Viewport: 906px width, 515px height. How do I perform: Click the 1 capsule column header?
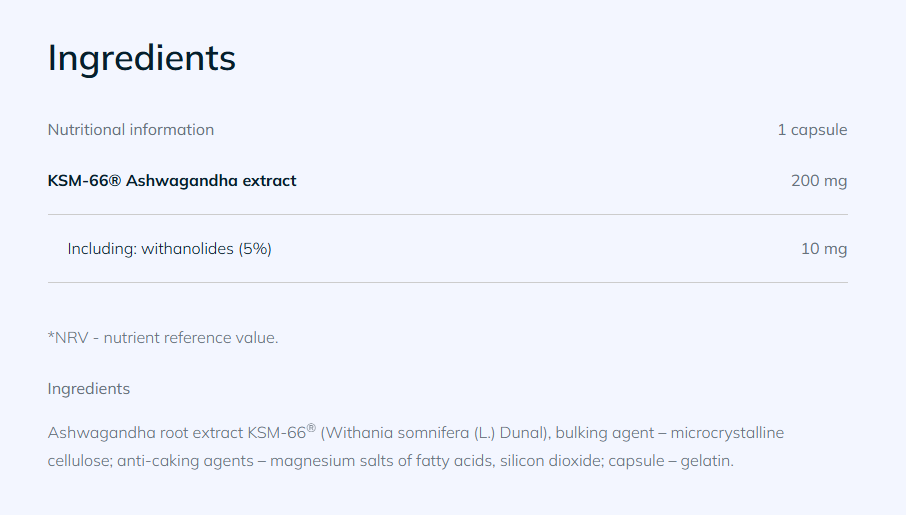(812, 130)
